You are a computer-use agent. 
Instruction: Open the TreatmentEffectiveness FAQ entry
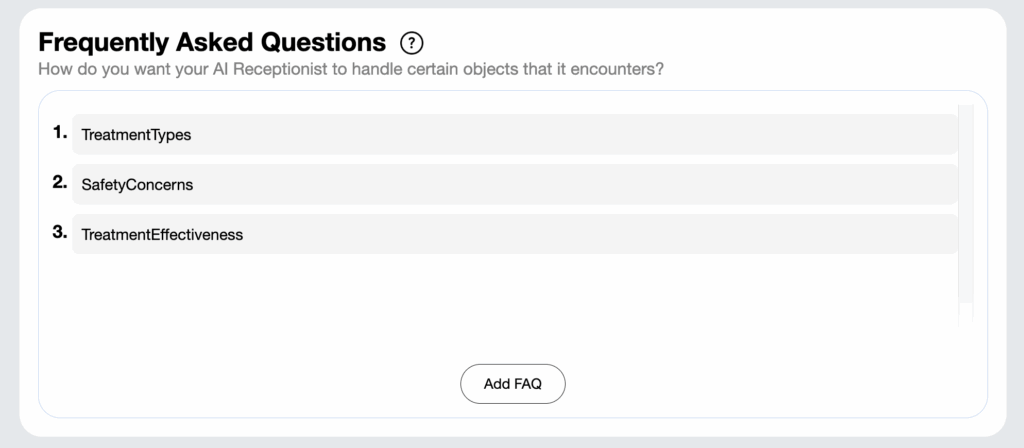tap(515, 234)
